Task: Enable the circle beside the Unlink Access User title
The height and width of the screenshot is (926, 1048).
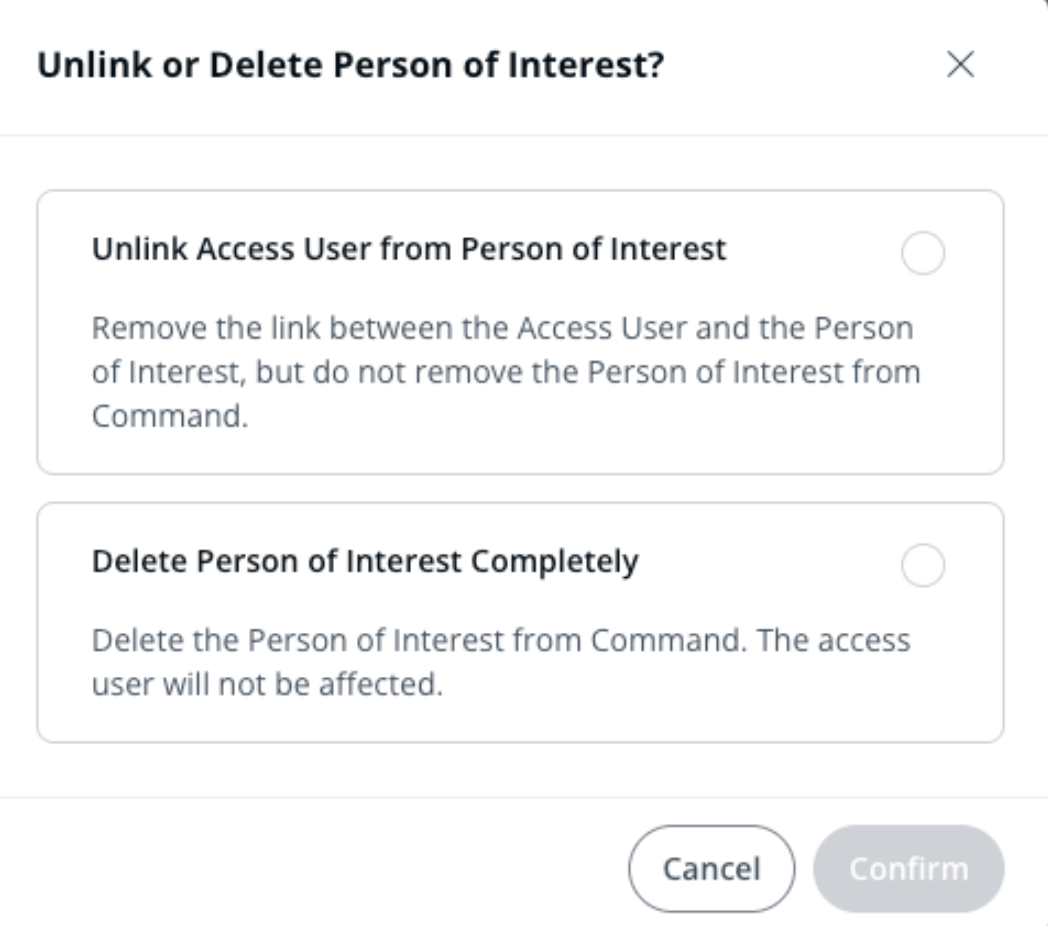Action: point(922,254)
